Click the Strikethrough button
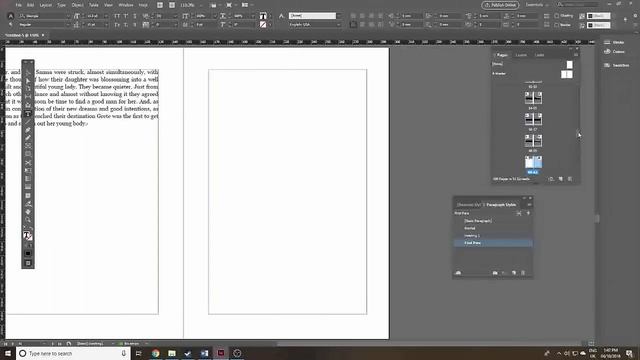 click(x=135, y=25)
